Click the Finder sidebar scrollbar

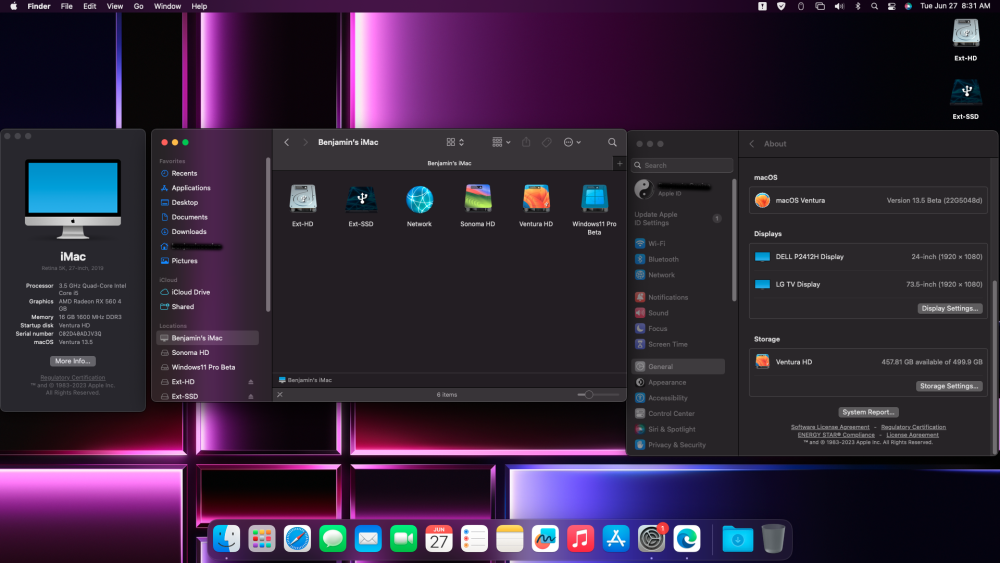click(268, 235)
